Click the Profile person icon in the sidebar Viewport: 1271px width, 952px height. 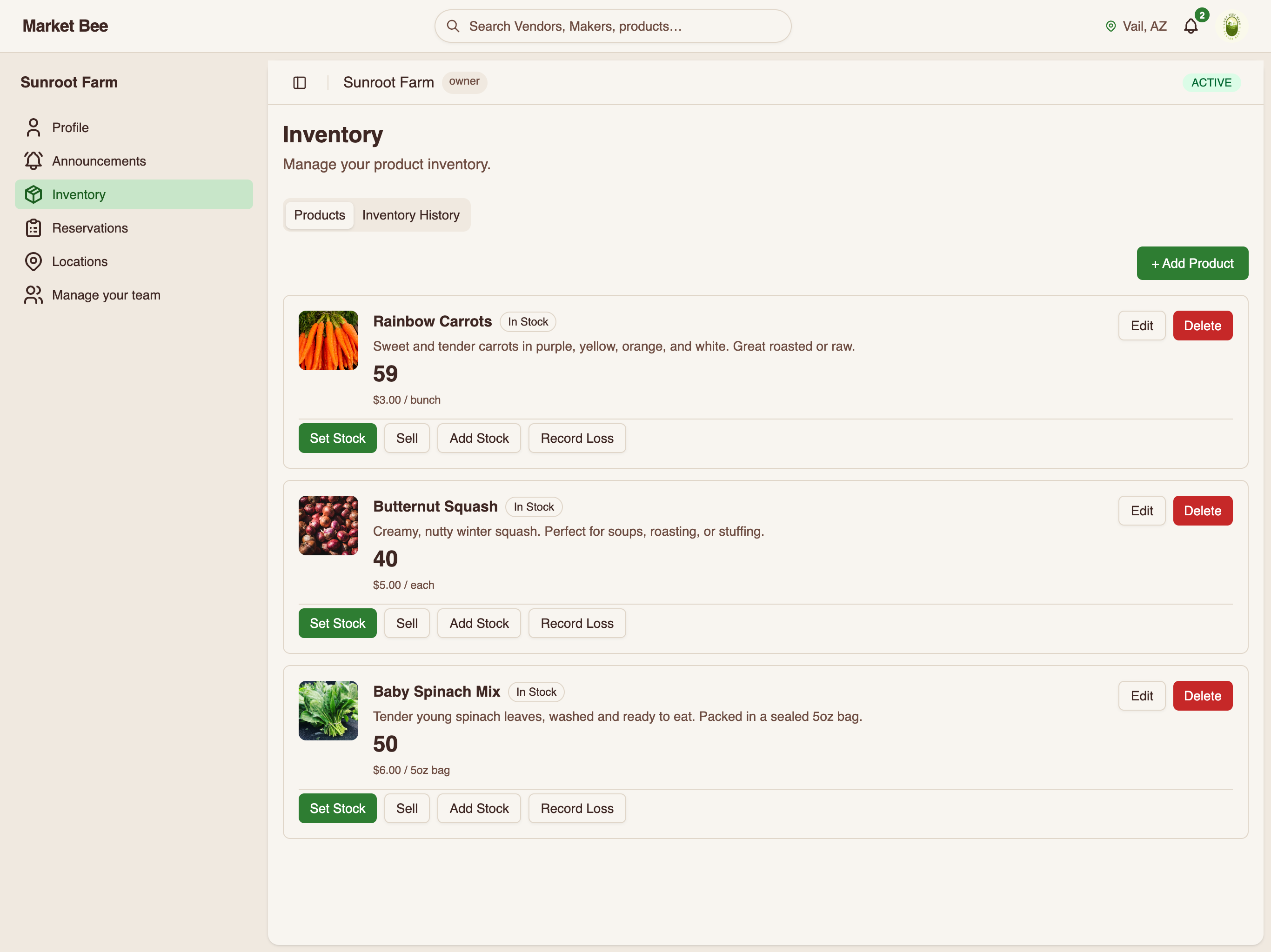coord(33,127)
